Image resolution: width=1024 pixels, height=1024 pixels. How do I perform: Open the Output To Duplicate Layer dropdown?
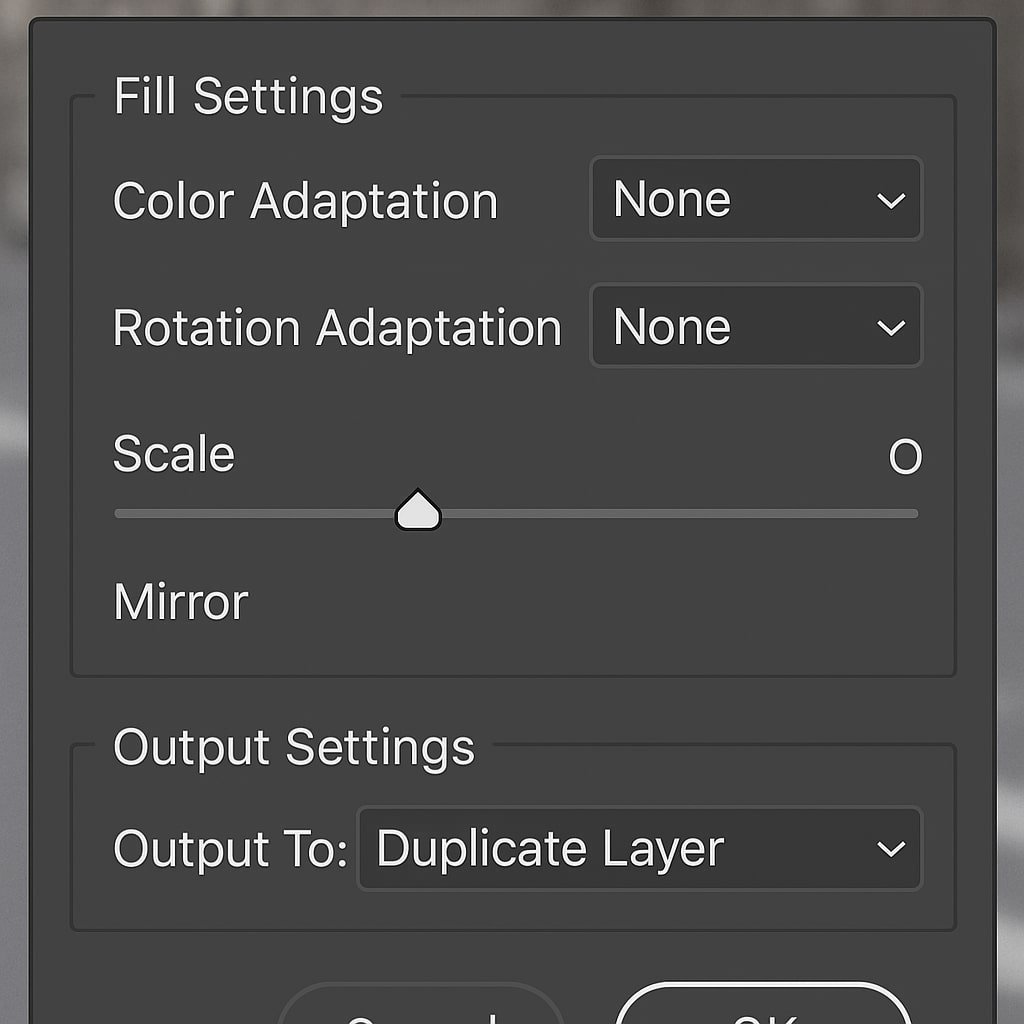click(x=639, y=848)
